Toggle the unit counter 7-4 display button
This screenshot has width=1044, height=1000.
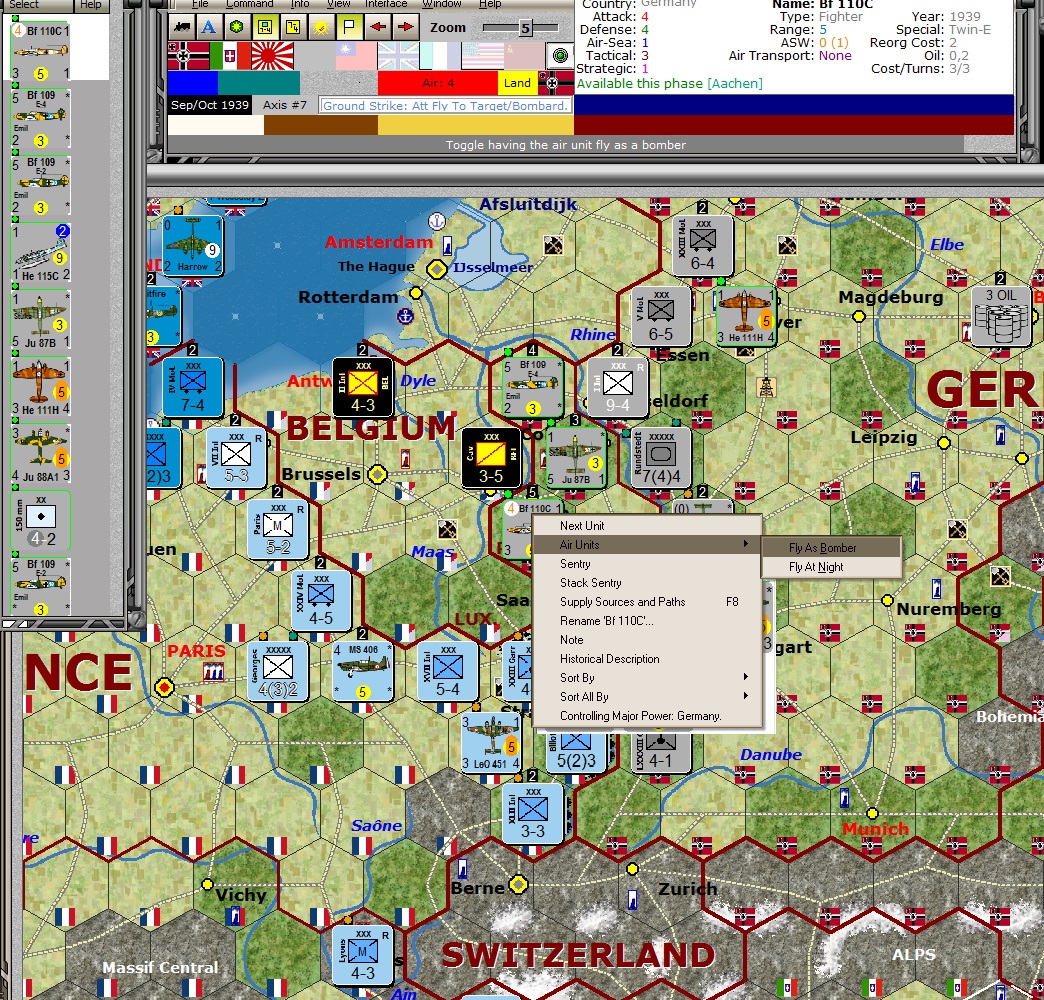point(265,27)
